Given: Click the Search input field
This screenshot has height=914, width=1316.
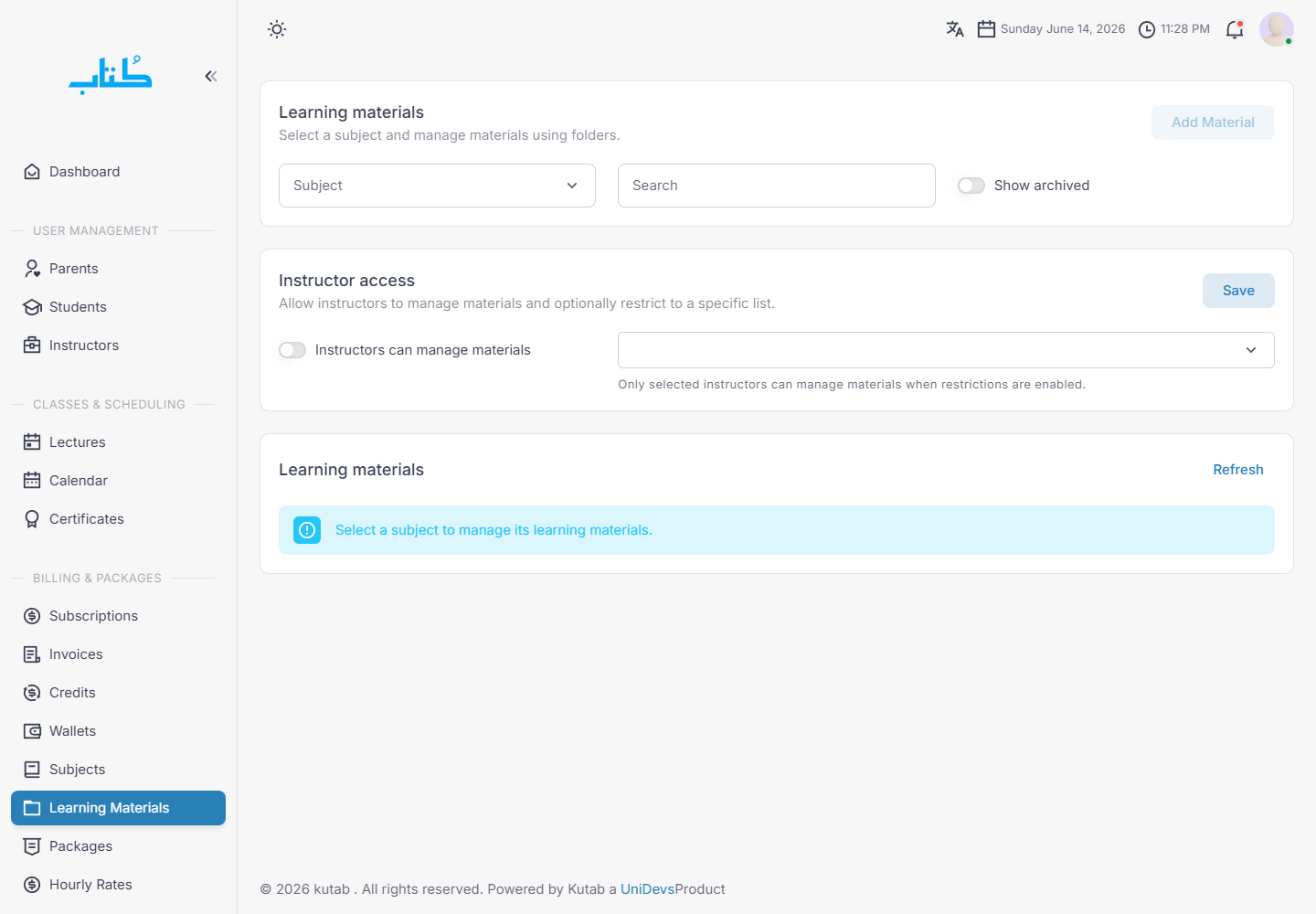Looking at the screenshot, I should [x=777, y=186].
